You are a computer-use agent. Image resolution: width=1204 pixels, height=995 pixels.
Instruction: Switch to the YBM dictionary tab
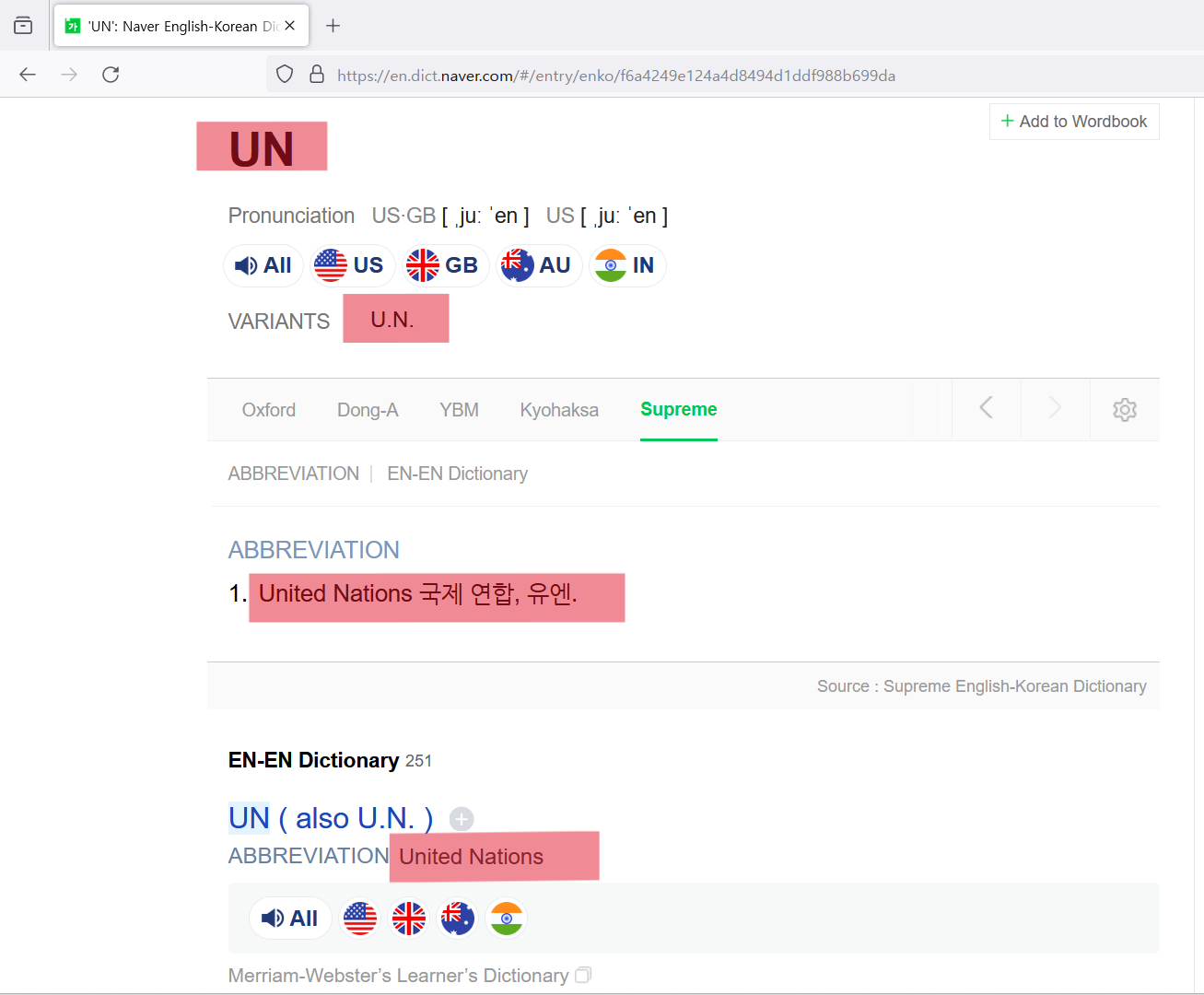click(459, 410)
